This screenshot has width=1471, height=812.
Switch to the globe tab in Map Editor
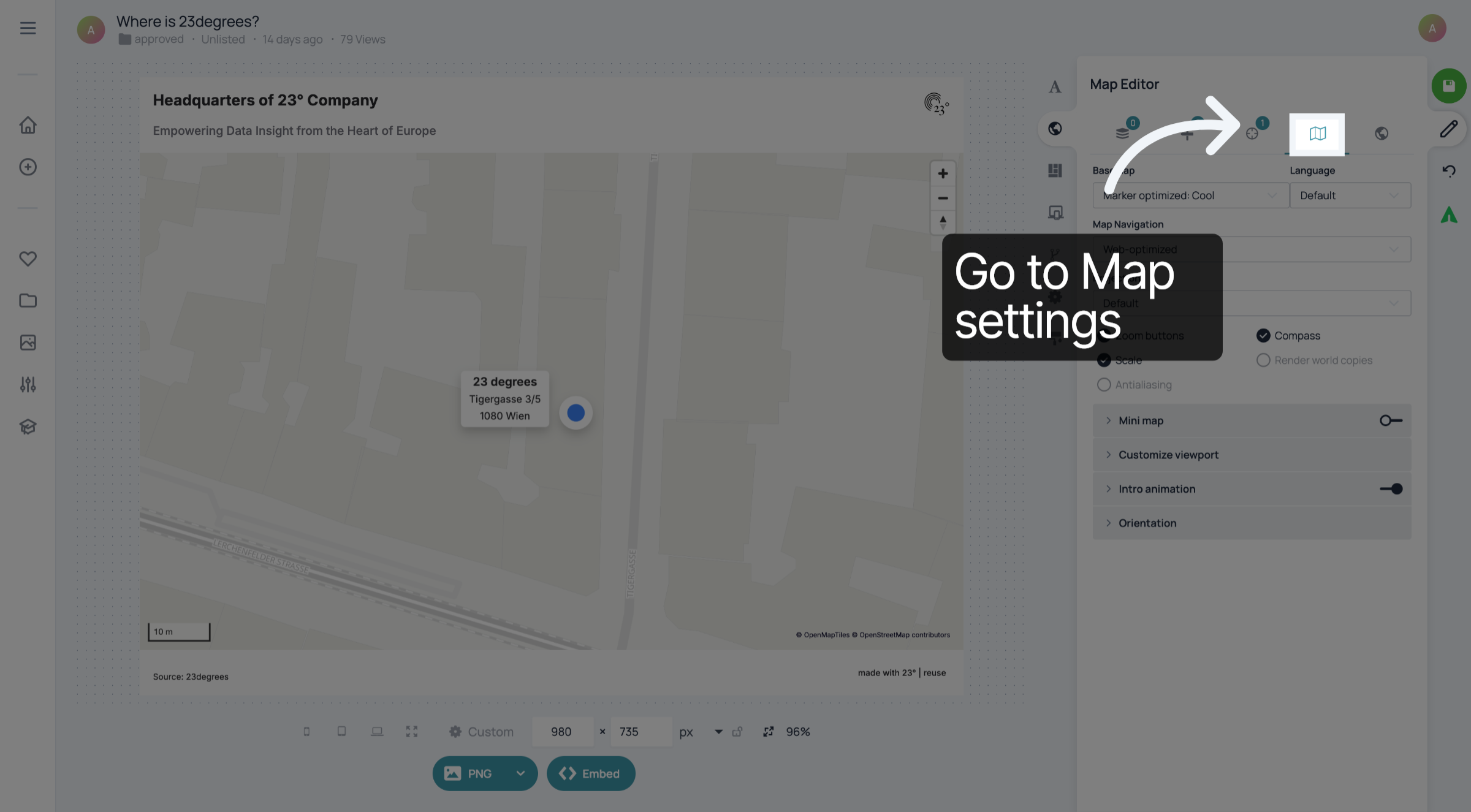click(1382, 133)
